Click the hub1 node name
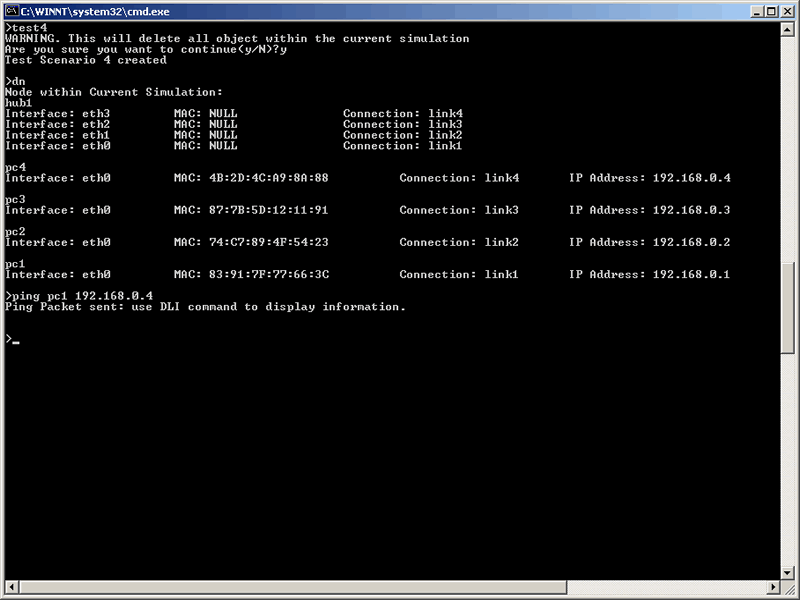Viewport: 800px width, 600px height. (x=19, y=103)
